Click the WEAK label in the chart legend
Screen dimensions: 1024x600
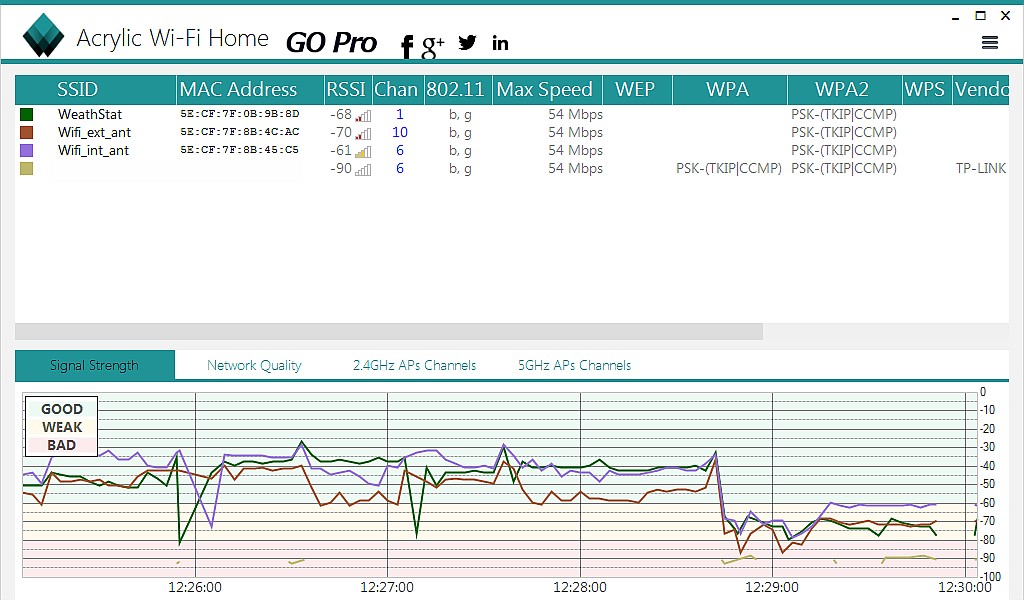[x=62, y=428]
